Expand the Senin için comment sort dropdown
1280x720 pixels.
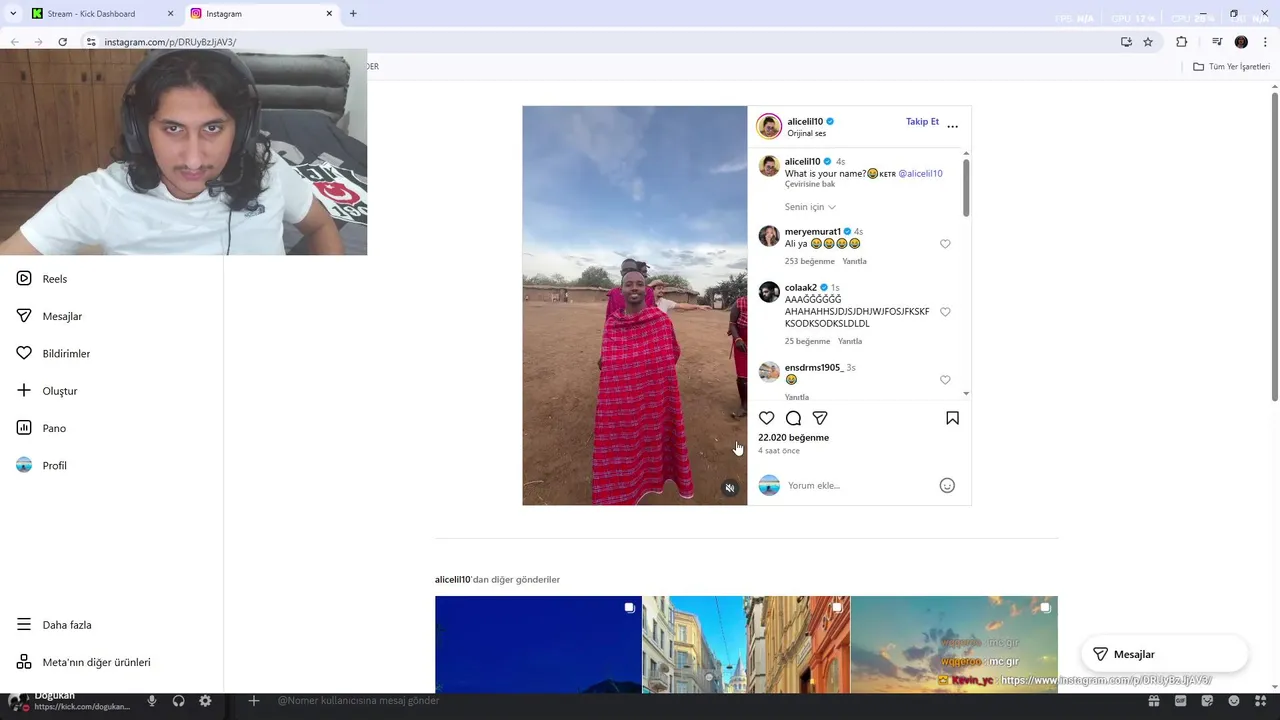tap(810, 207)
